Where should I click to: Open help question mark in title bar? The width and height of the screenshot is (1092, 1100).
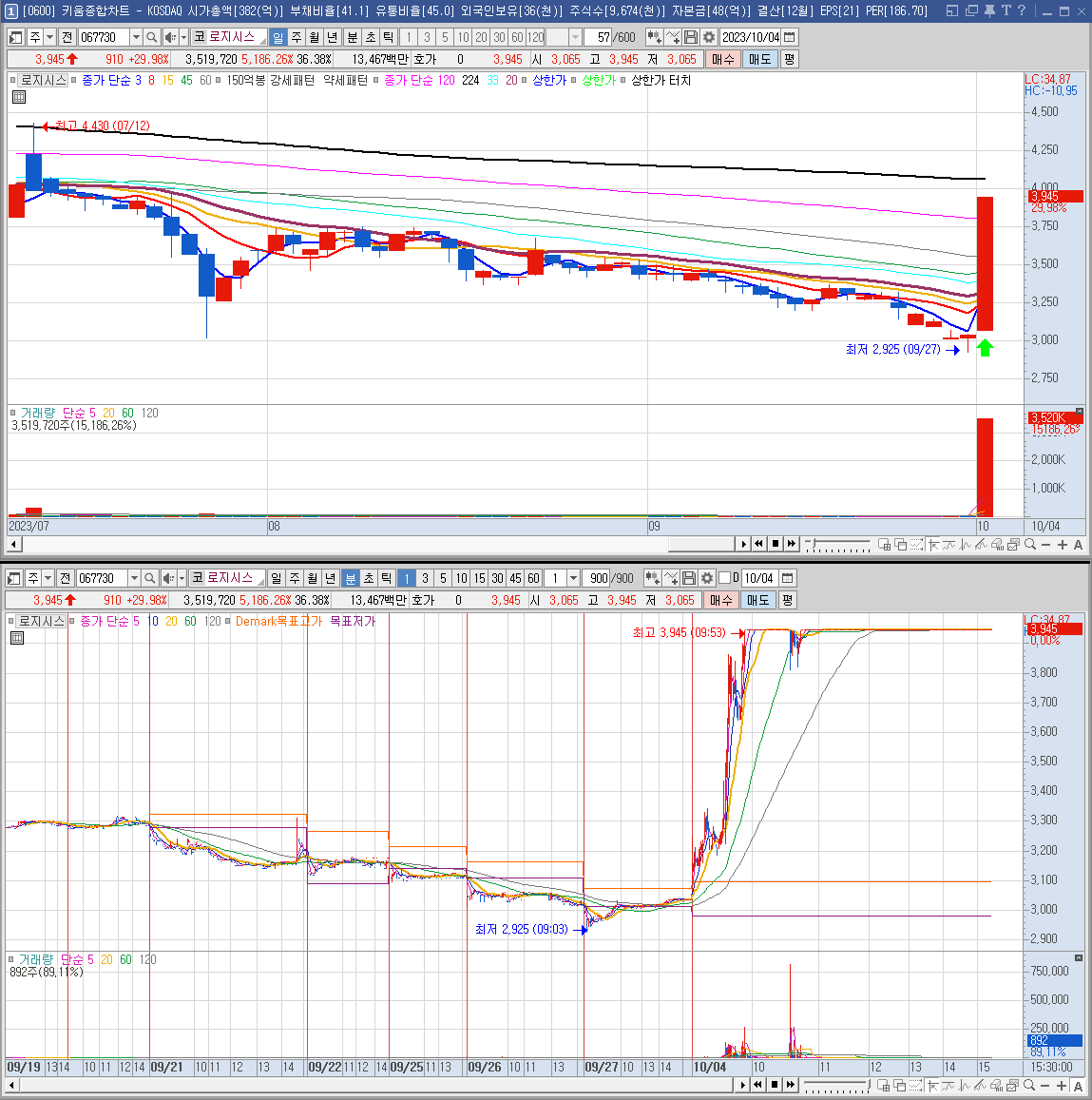point(1022,10)
